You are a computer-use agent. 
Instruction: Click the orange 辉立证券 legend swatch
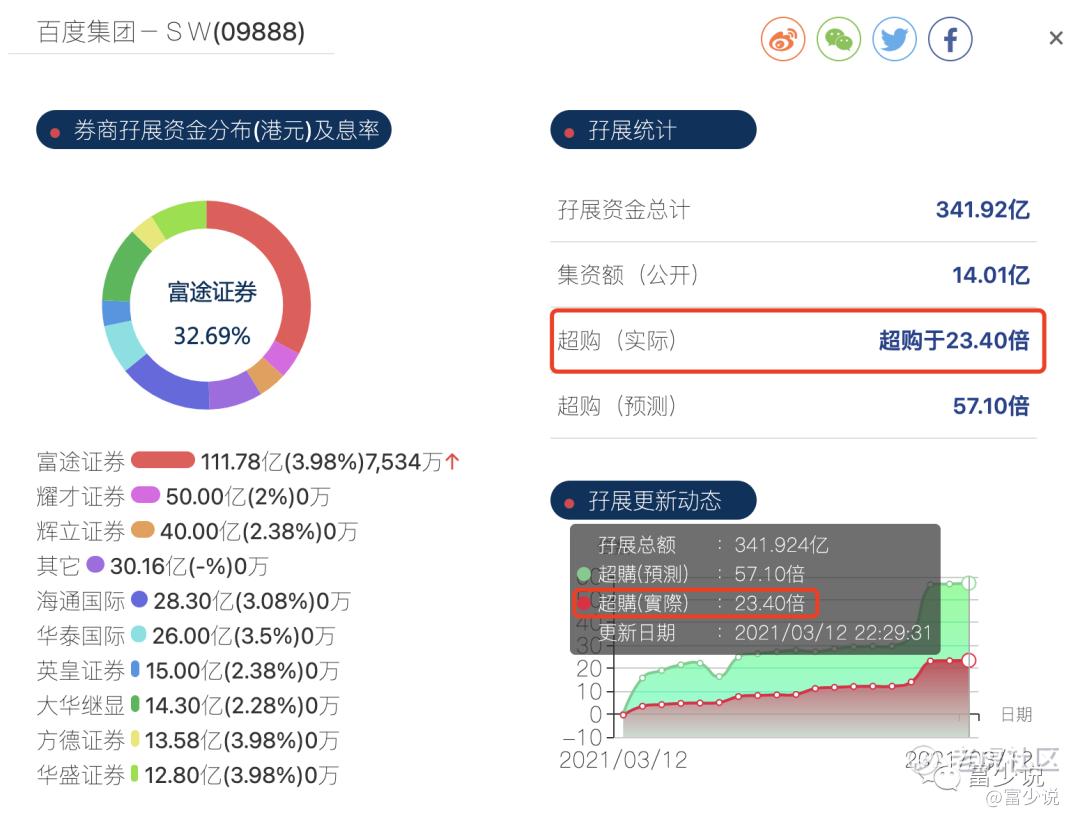tap(143, 530)
